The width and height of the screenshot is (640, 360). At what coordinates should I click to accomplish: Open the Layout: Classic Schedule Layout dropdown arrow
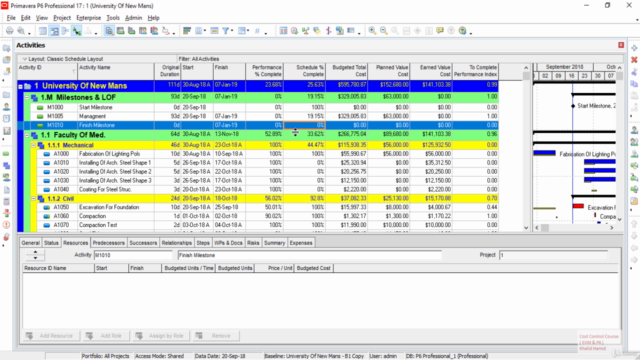[x=24, y=59]
